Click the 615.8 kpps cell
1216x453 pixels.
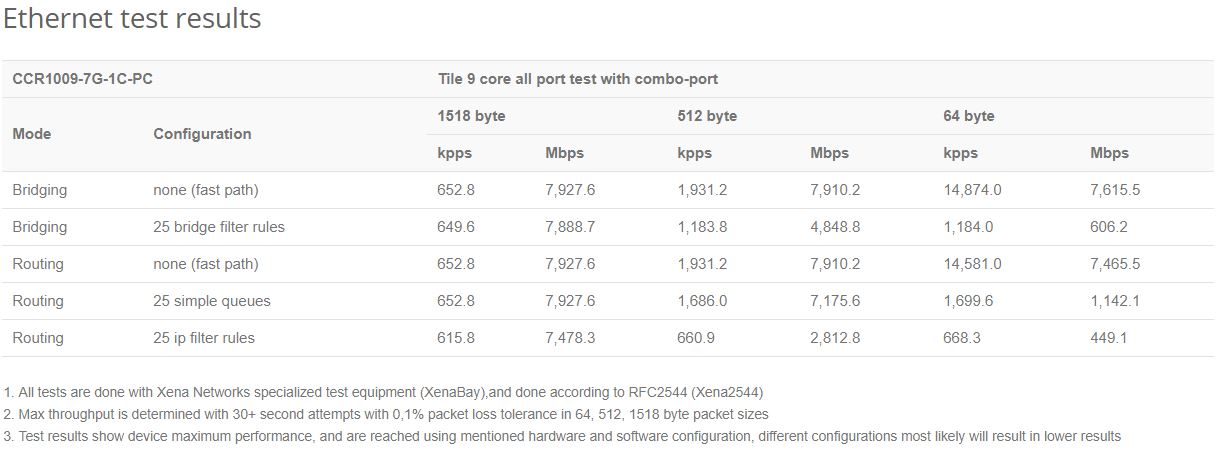click(x=456, y=338)
